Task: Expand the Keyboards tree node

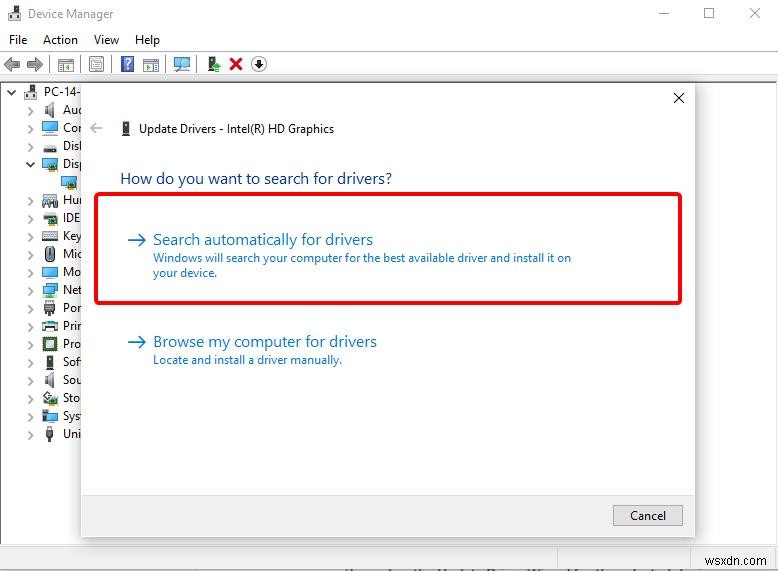Action: coord(31,236)
